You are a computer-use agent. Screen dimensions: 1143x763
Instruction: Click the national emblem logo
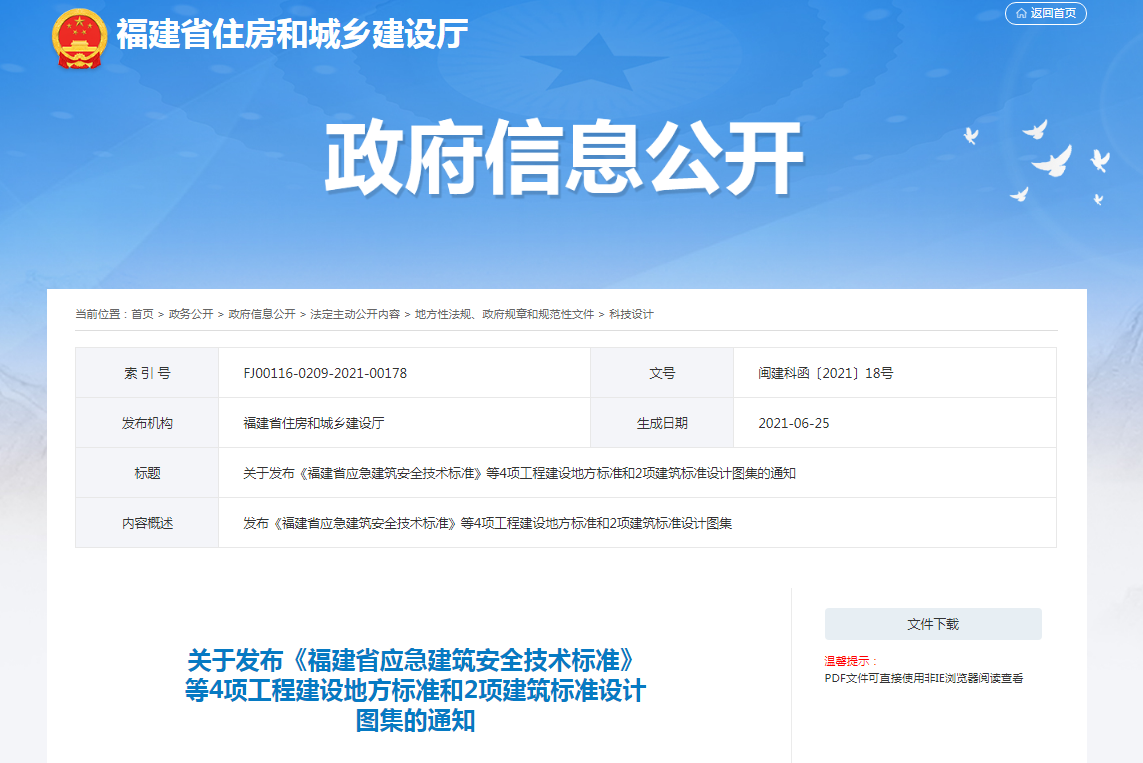79,38
